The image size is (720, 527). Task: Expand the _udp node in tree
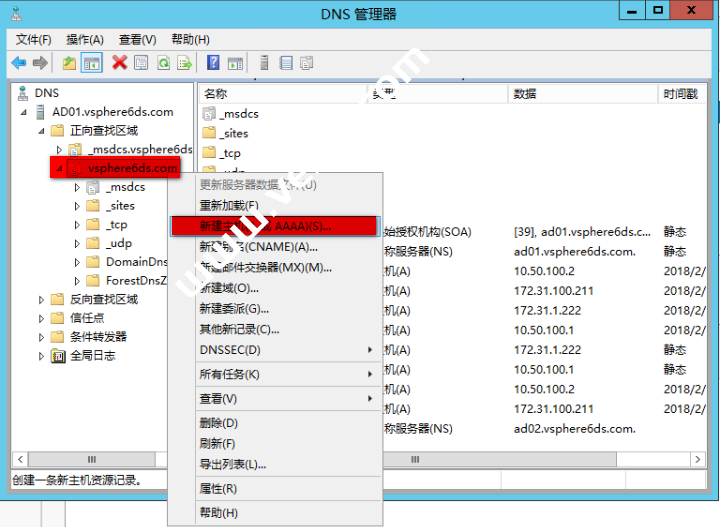click(x=77, y=244)
